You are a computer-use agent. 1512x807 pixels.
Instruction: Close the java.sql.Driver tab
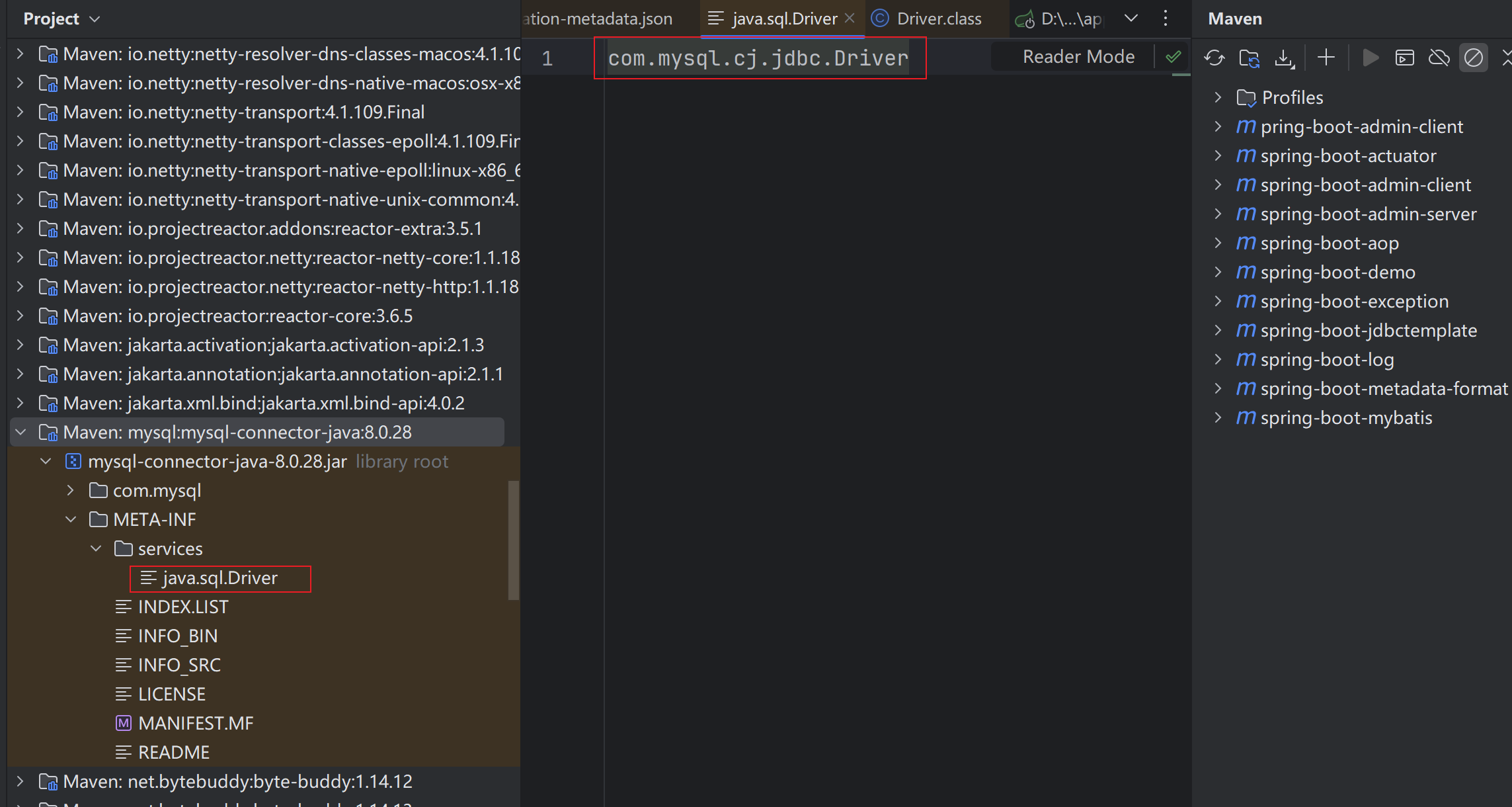(850, 18)
